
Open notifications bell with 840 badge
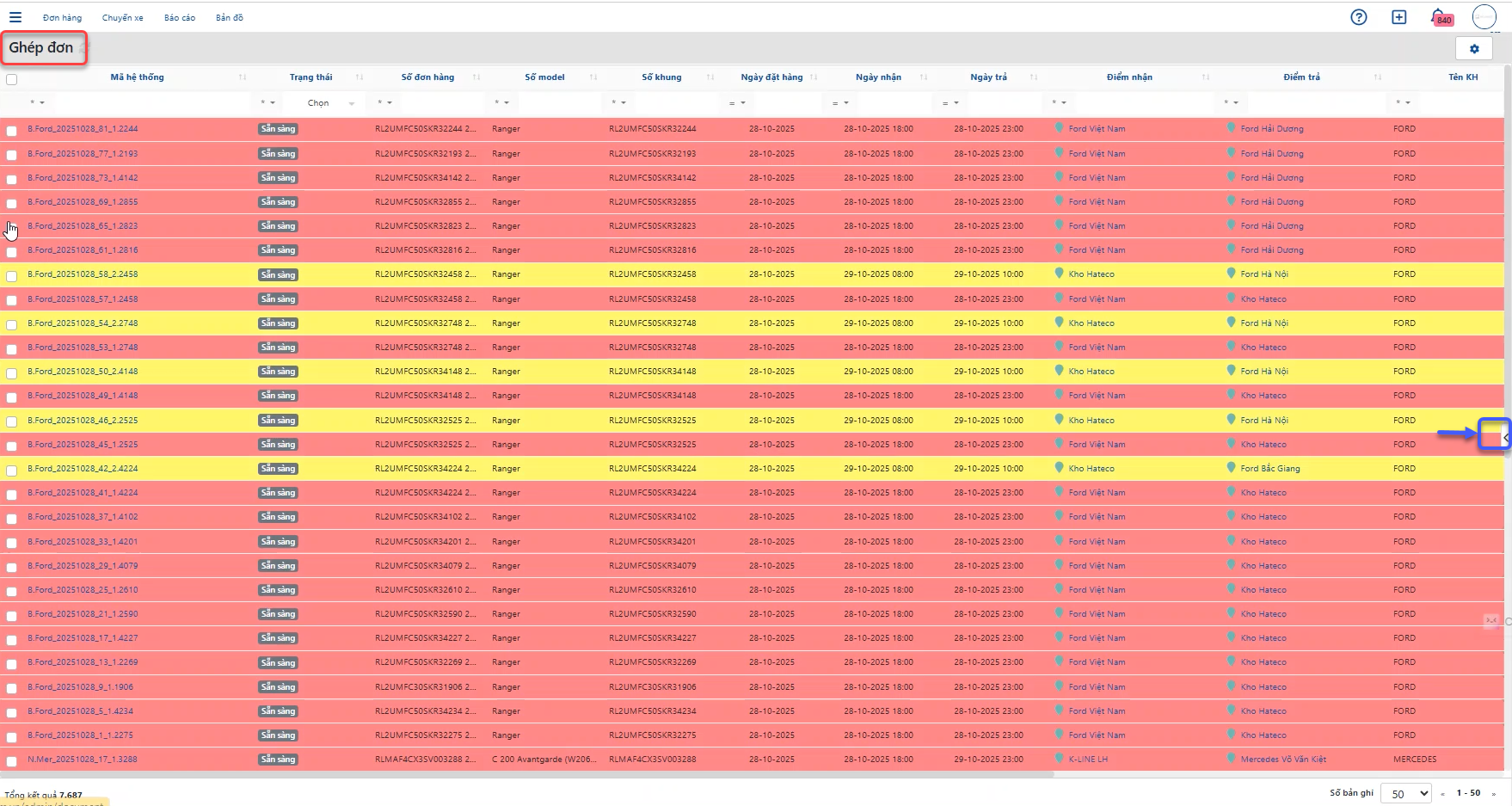pyautogui.click(x=1439, y=17)
